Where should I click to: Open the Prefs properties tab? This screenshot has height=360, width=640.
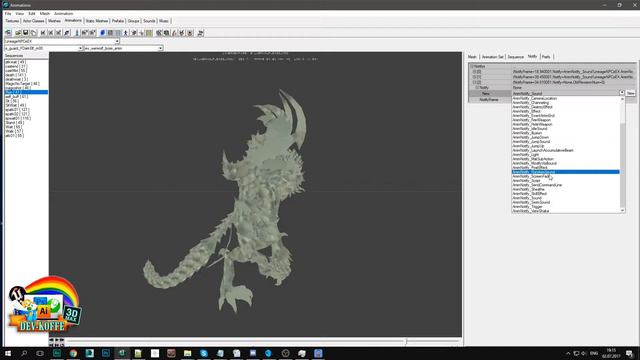[x=546, y=57]
